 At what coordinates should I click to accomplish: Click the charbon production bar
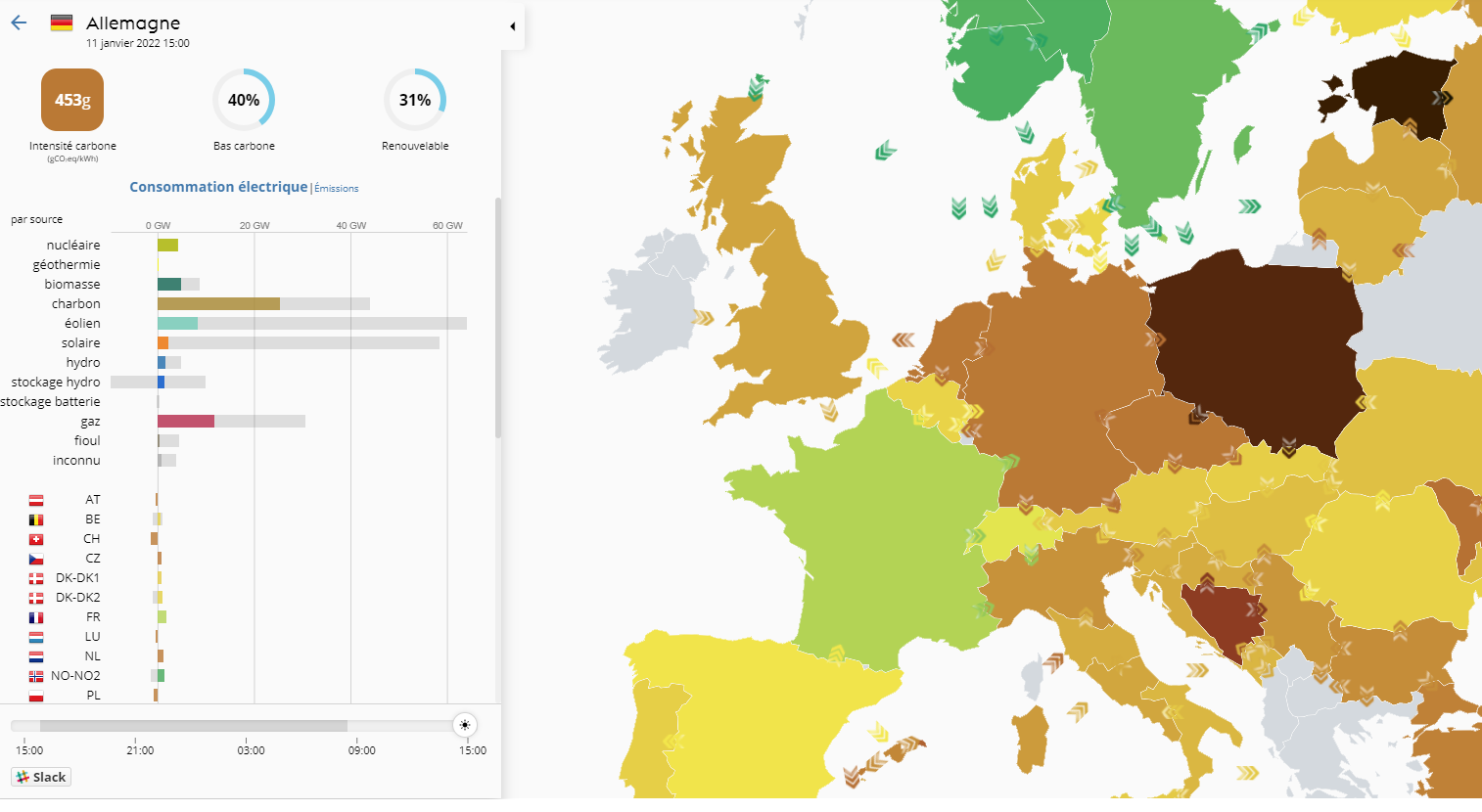coord(218,304)
